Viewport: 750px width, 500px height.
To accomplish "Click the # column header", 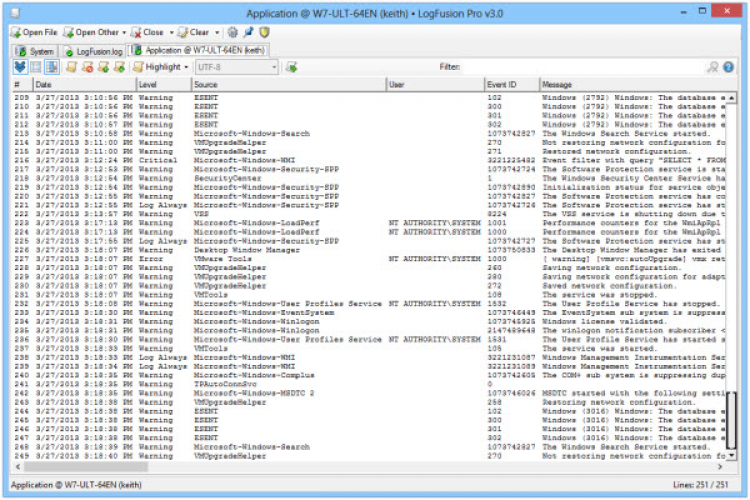I will tap(22, 85).
